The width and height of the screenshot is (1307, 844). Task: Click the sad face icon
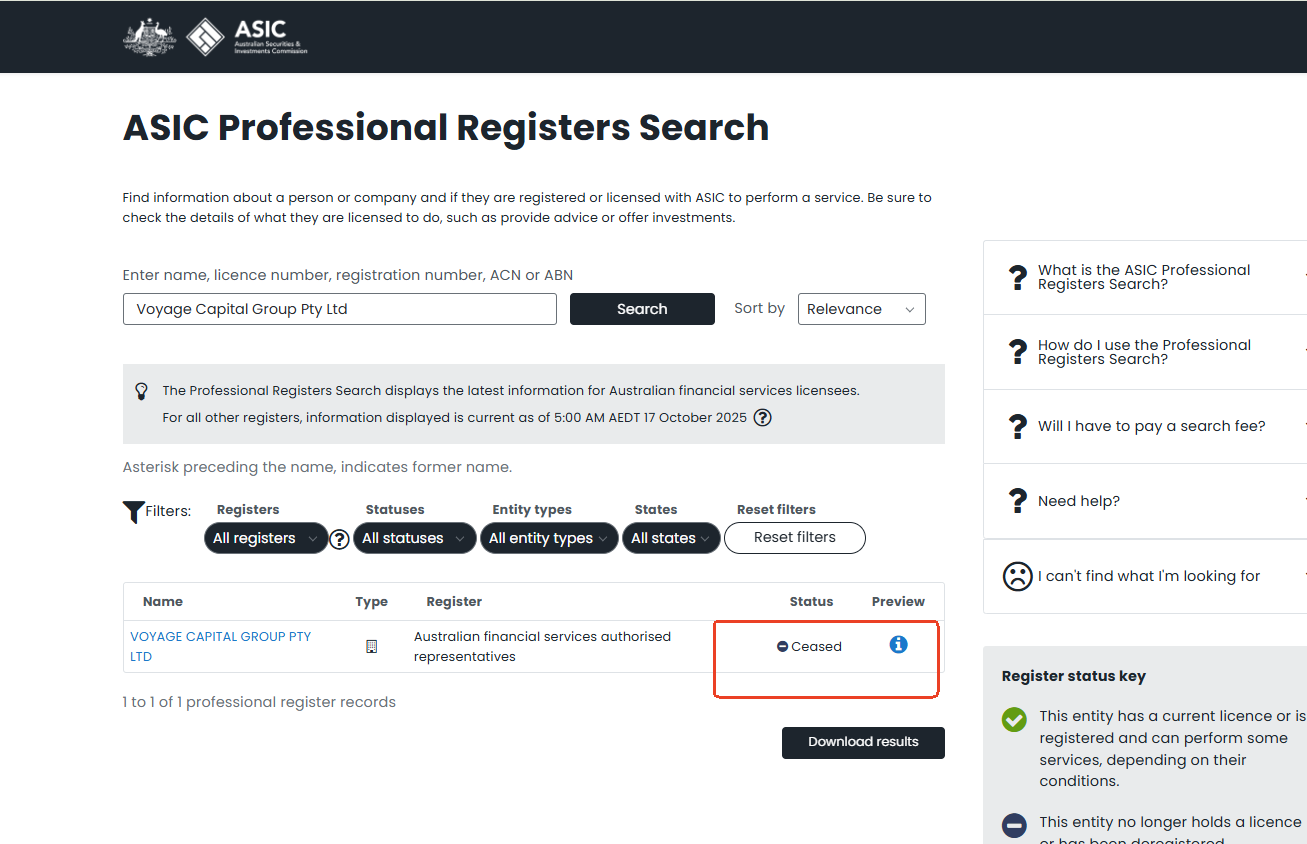pos(1017,576)
